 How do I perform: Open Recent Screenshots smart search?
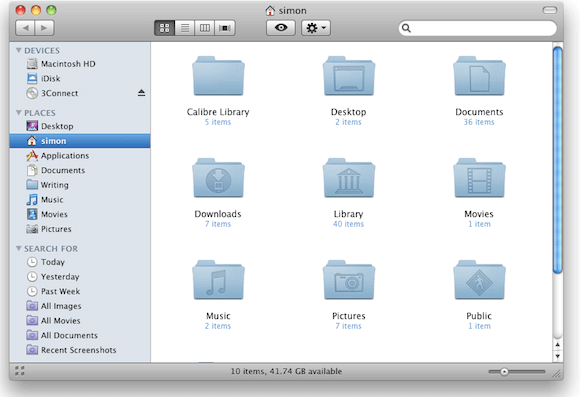[x=80, y=350]
